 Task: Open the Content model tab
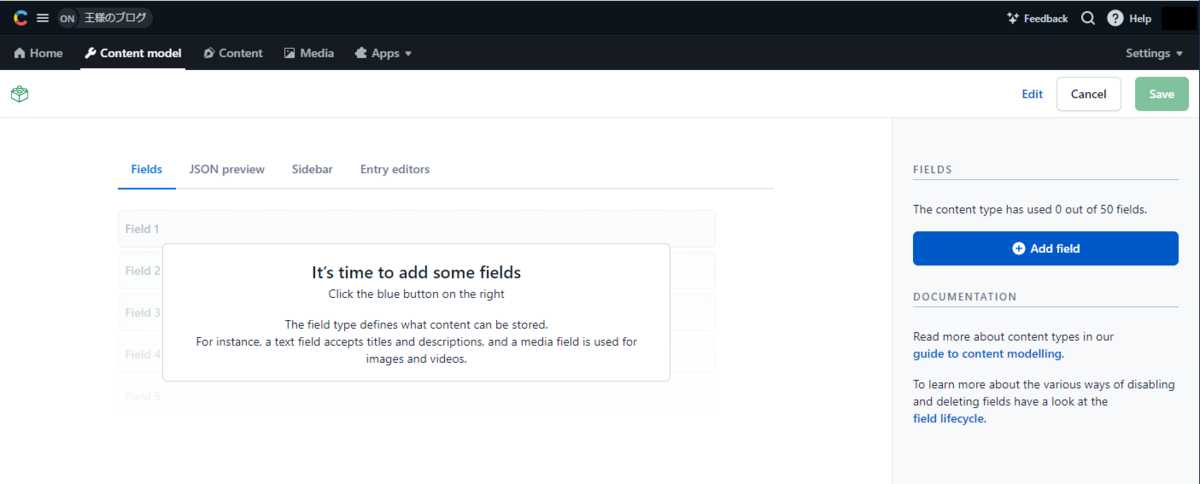point(133,53)
